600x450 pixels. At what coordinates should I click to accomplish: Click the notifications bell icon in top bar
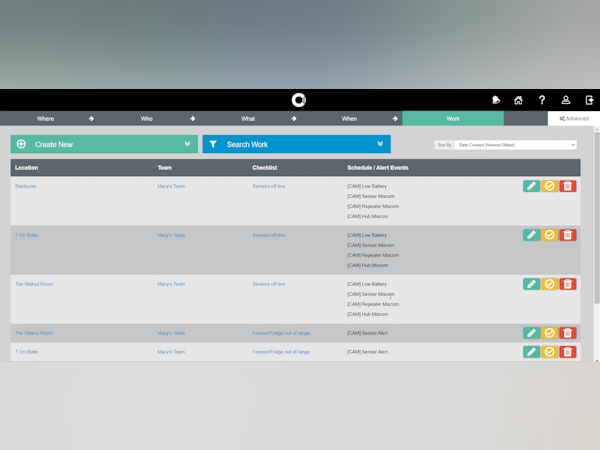pos(496,100)
